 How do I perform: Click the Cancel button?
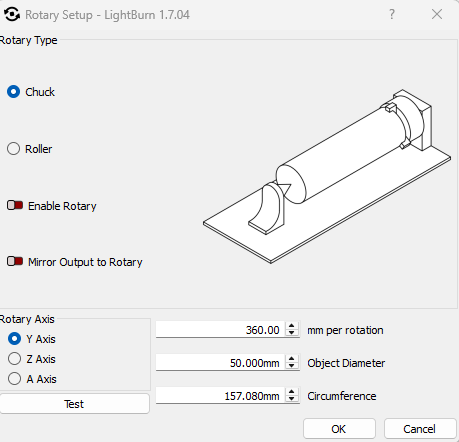click(420, 429)
